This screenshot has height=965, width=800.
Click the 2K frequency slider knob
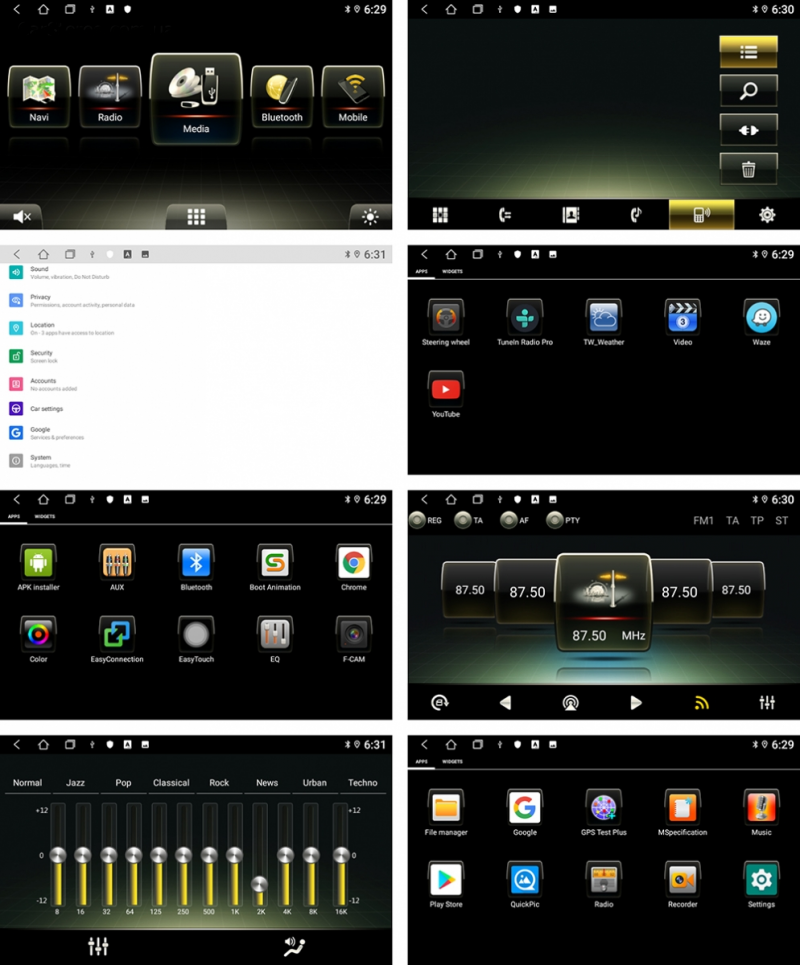pyautogui.click(x=260, y=884)
